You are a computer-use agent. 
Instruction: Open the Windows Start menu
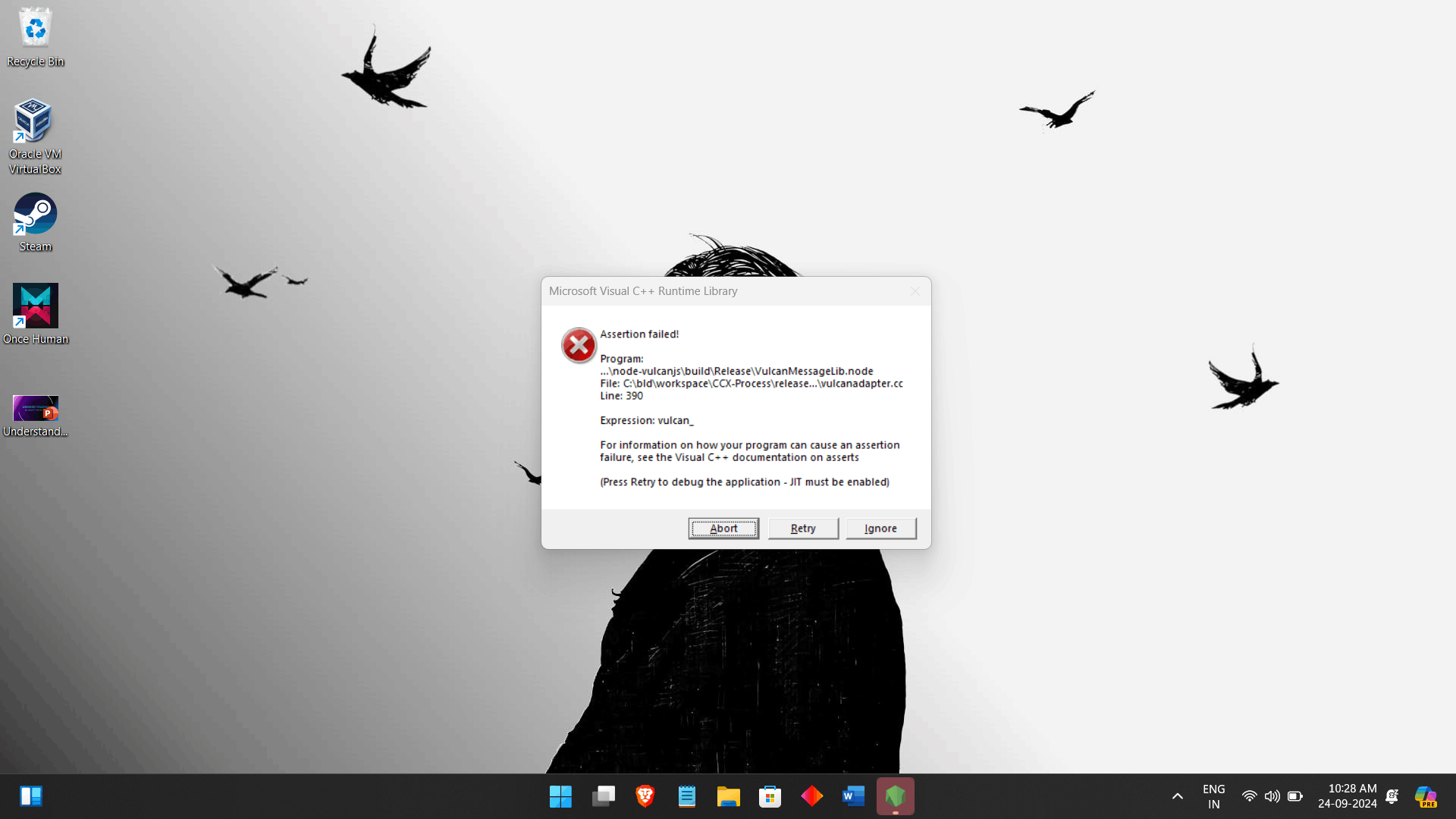560,796
